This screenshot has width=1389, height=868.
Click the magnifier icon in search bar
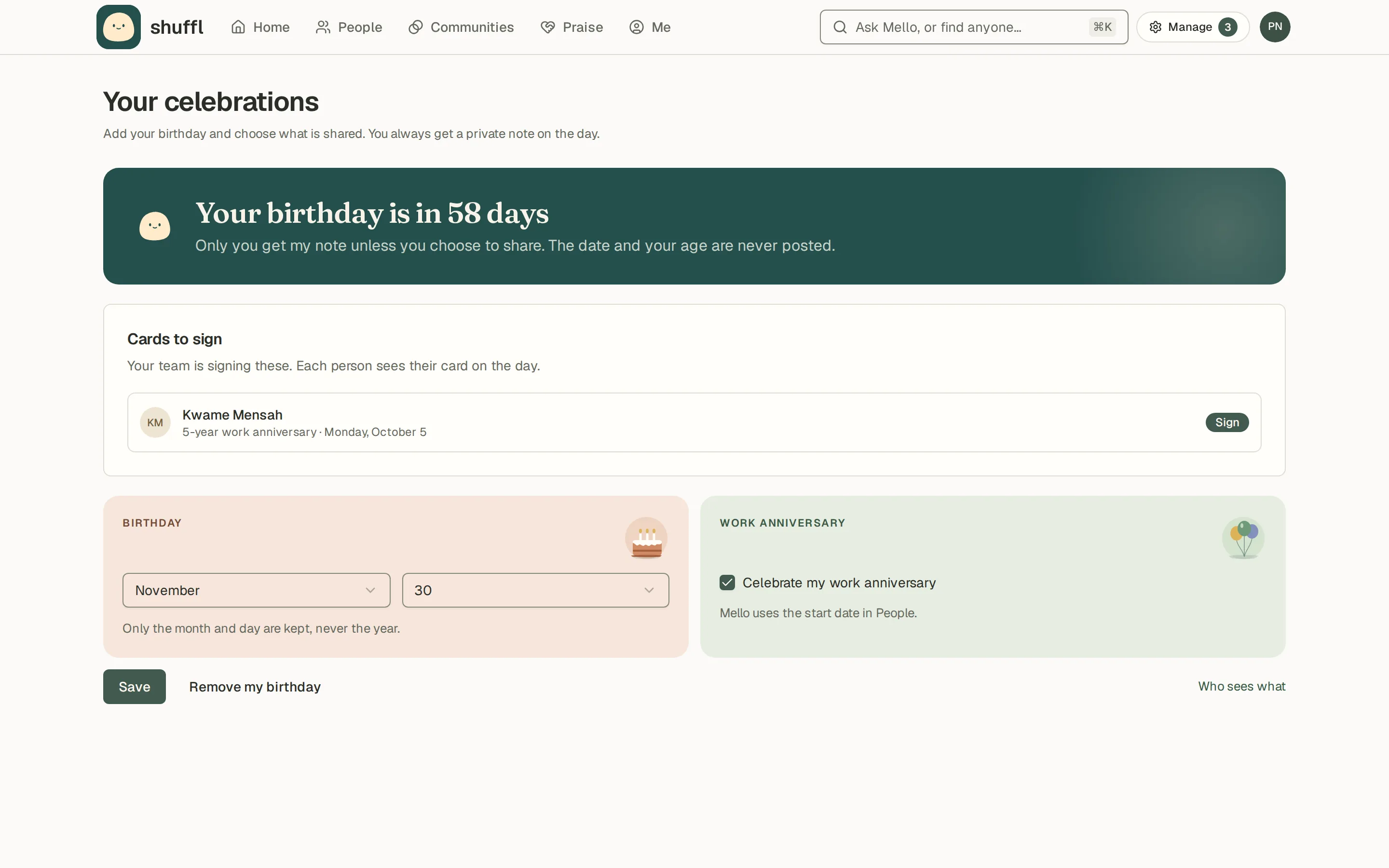pos(840,27)
